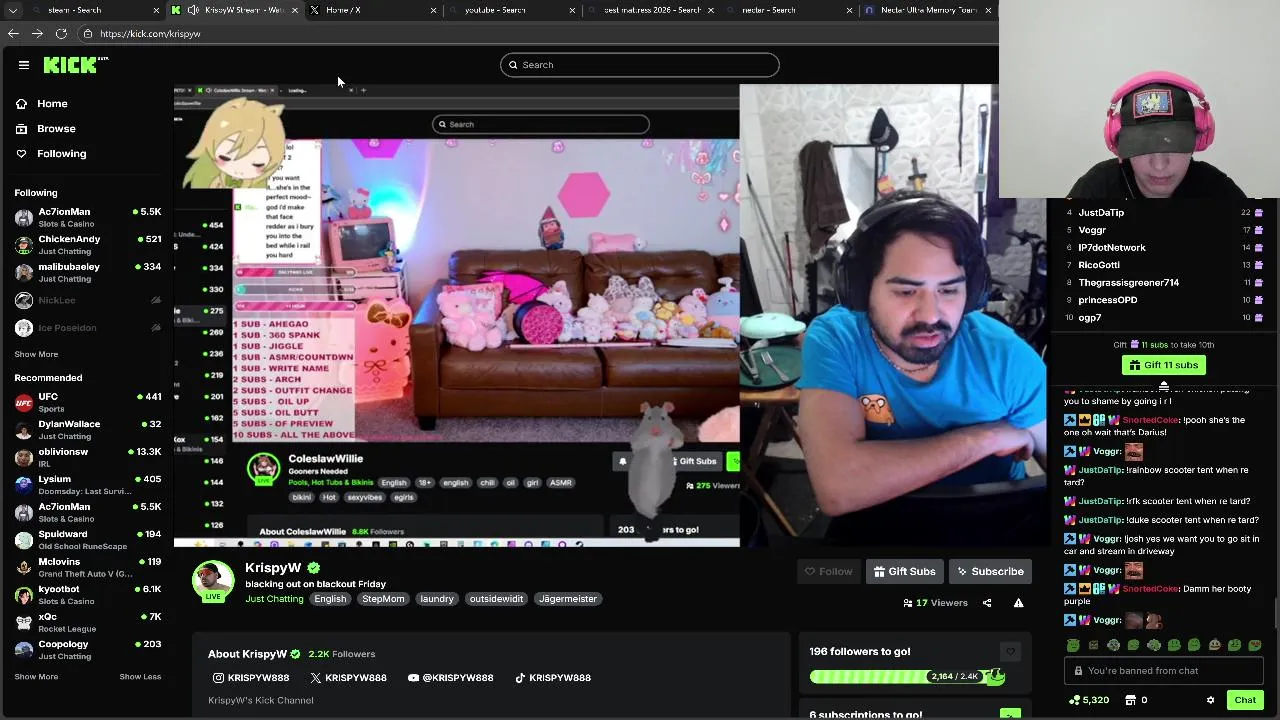Open offline Ice Poseidon channel
1280x720 pixels.
coord(87,328)
